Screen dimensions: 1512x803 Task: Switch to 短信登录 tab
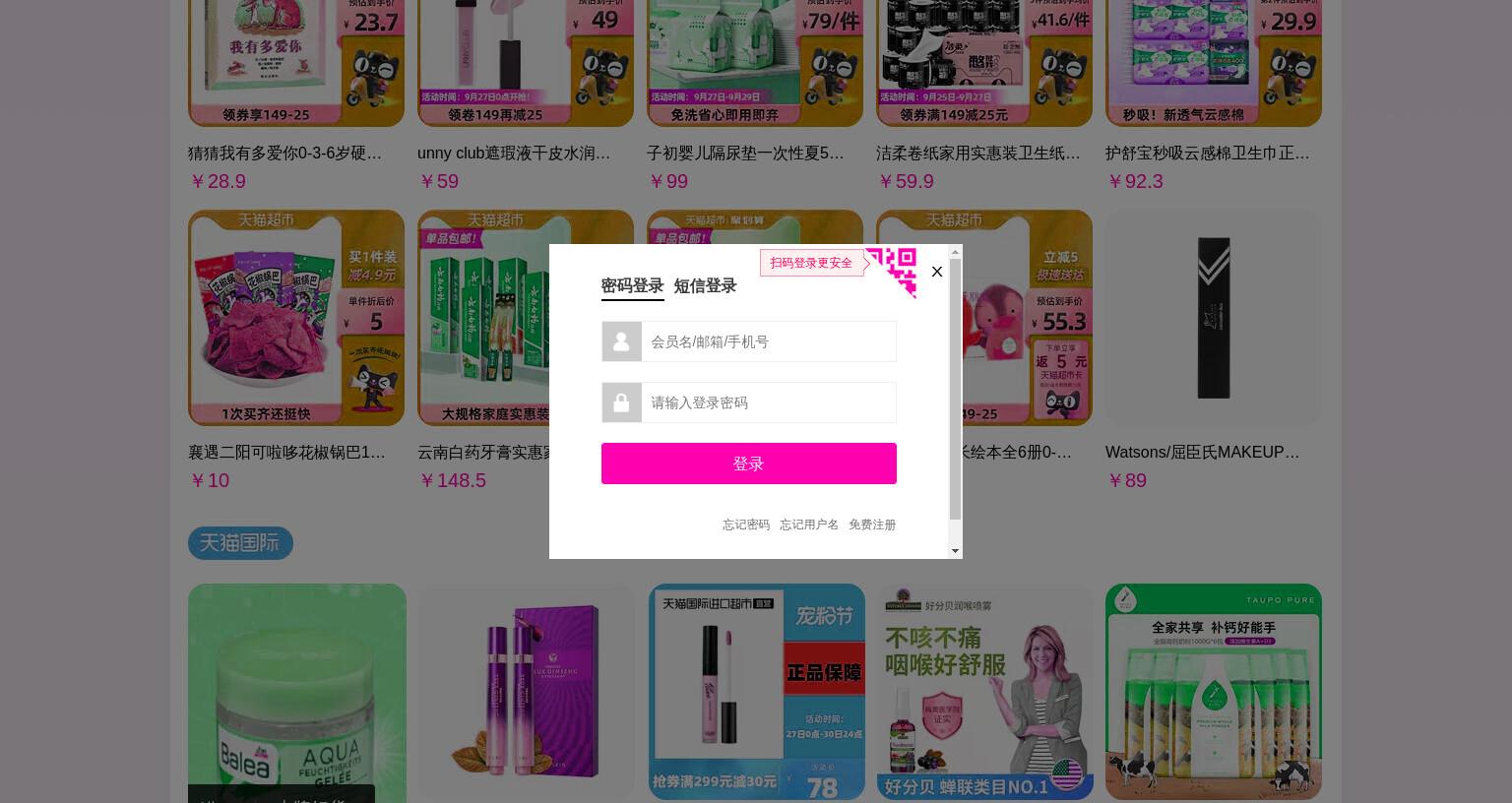(x=705, y=285)
